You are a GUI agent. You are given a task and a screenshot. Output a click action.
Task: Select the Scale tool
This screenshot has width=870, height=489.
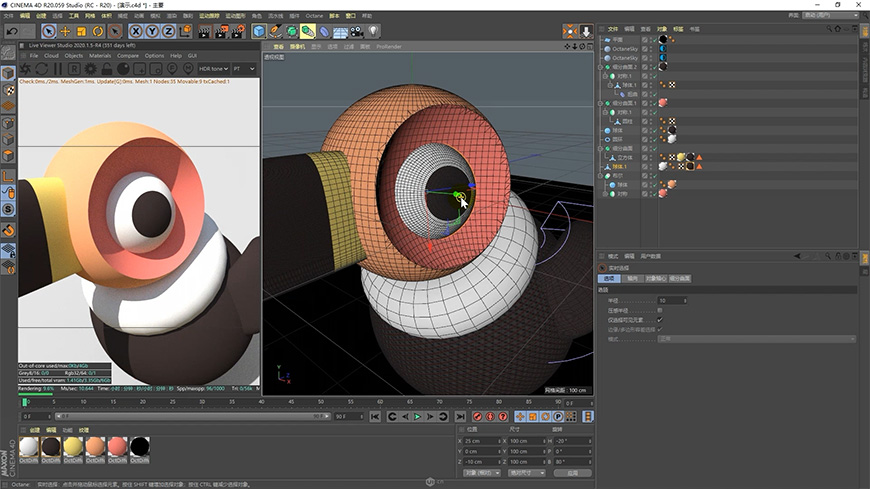click(82, 32)
